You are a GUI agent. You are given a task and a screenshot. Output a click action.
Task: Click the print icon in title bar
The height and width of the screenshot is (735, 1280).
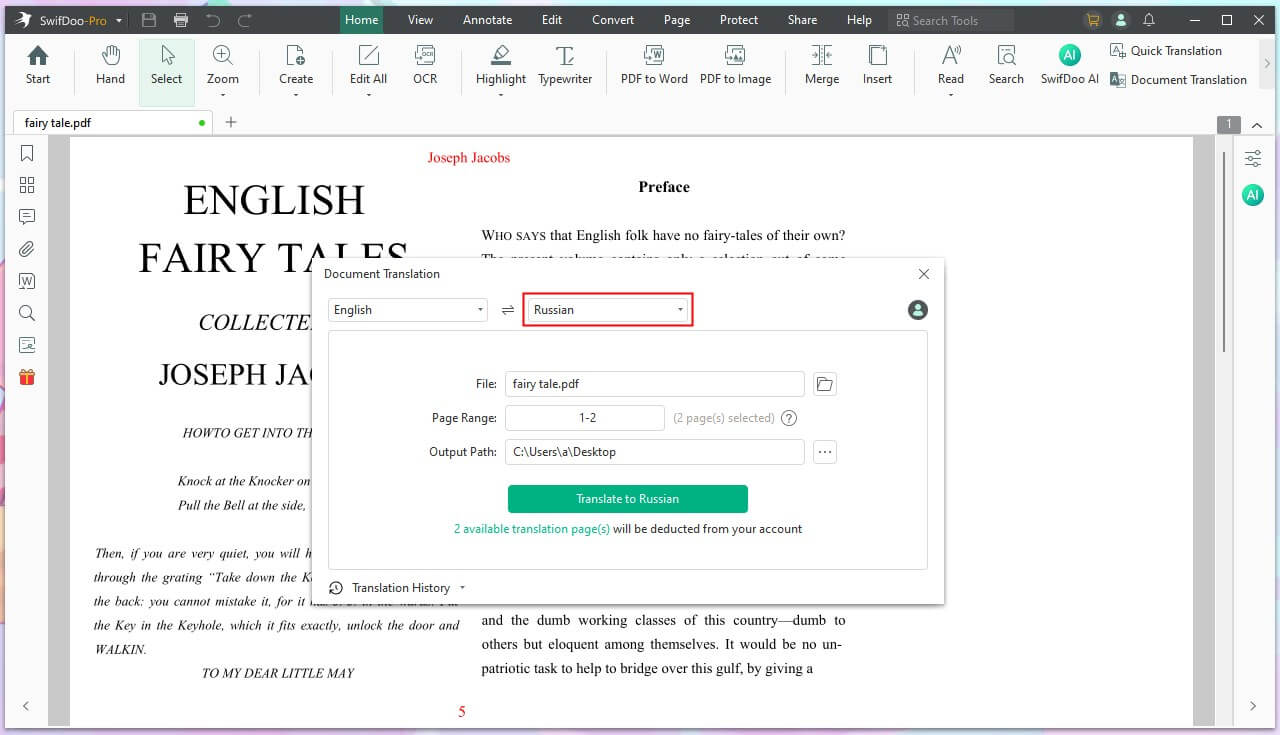180,20
